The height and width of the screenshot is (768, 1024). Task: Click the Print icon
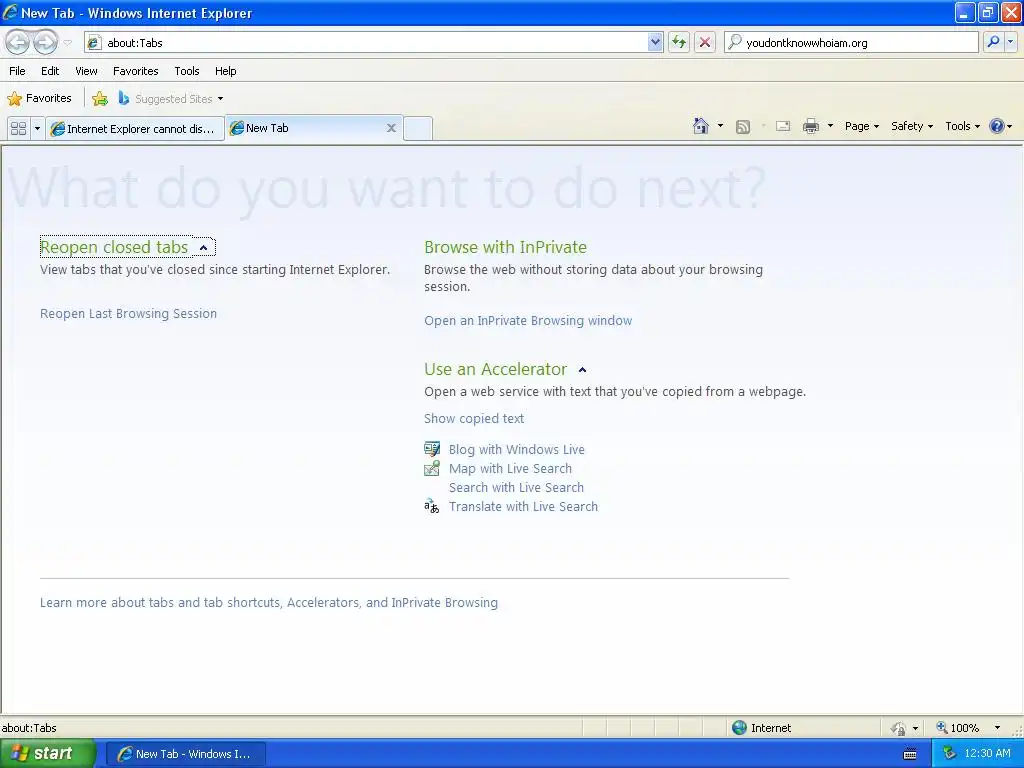point(810,127)
